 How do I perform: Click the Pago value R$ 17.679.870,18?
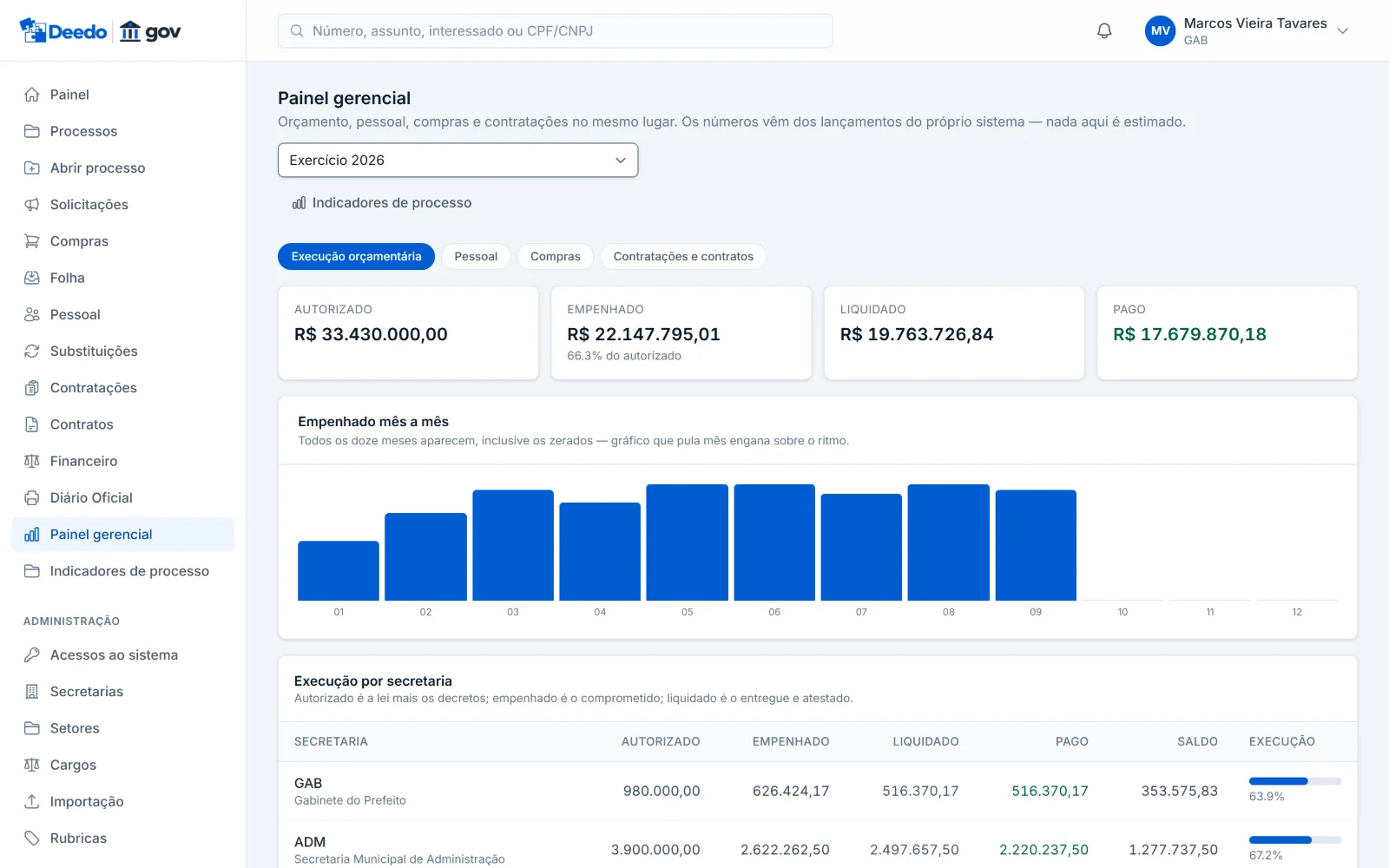pyautogui.click(x=1189, y=334)
